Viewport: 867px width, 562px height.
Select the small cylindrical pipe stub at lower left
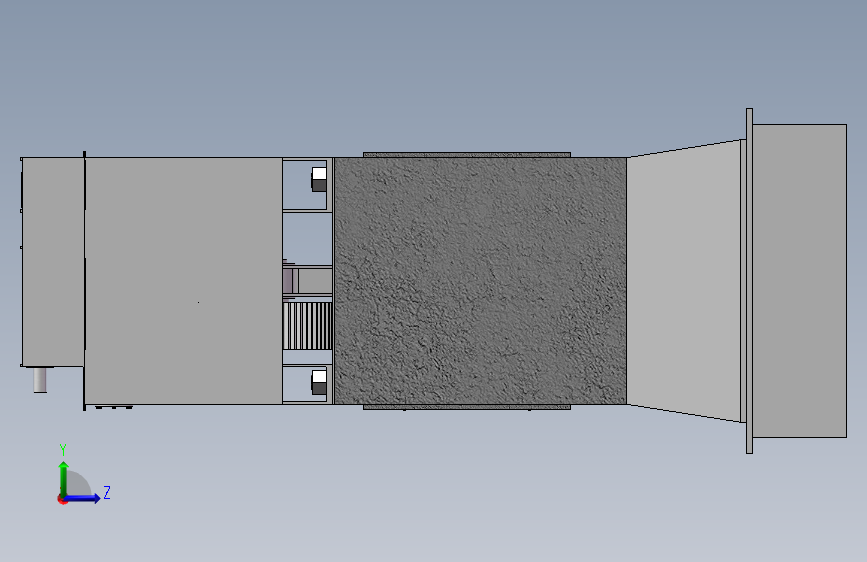point(40,380)
